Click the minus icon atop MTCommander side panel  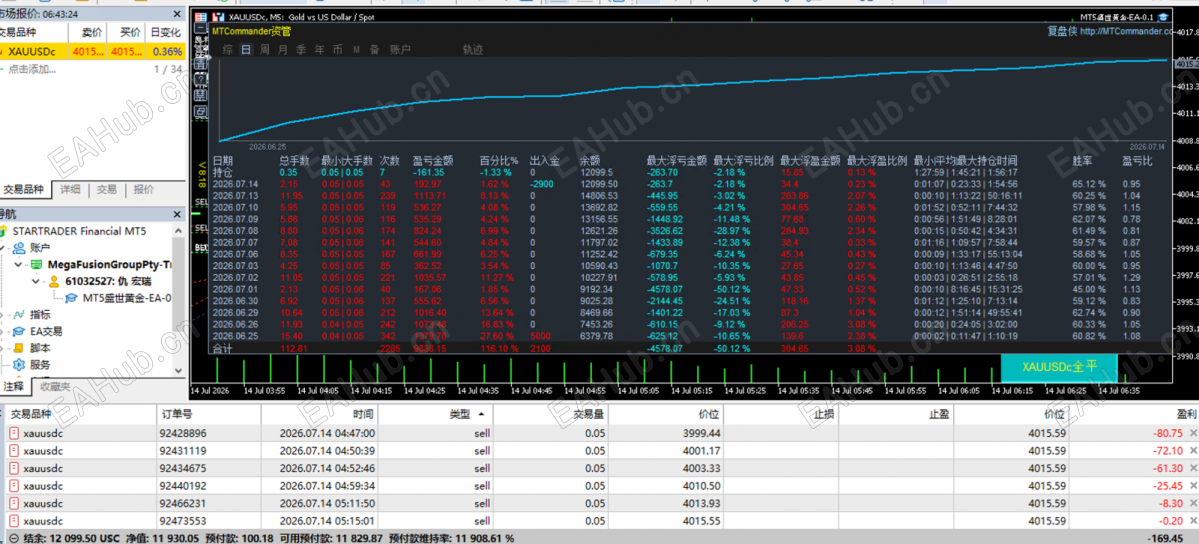[200, 28]
